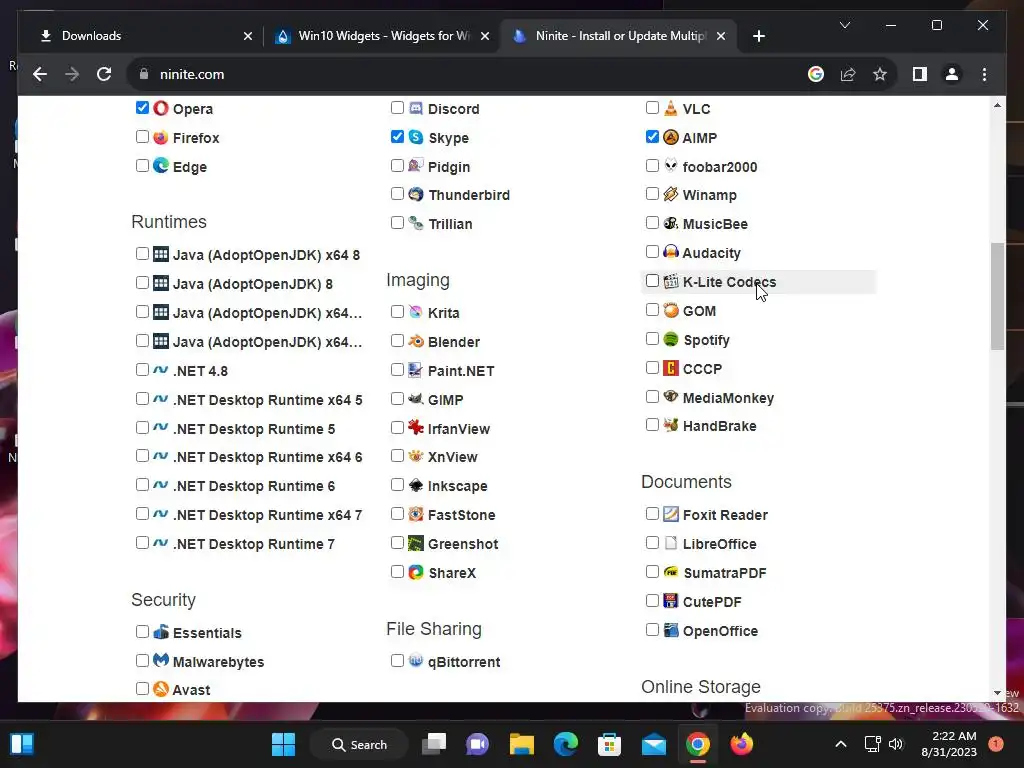Viewport: 1024px width, 768px height.
Task: Click the page vertical scrollbar thumb
Action: (x=997, y=296)
